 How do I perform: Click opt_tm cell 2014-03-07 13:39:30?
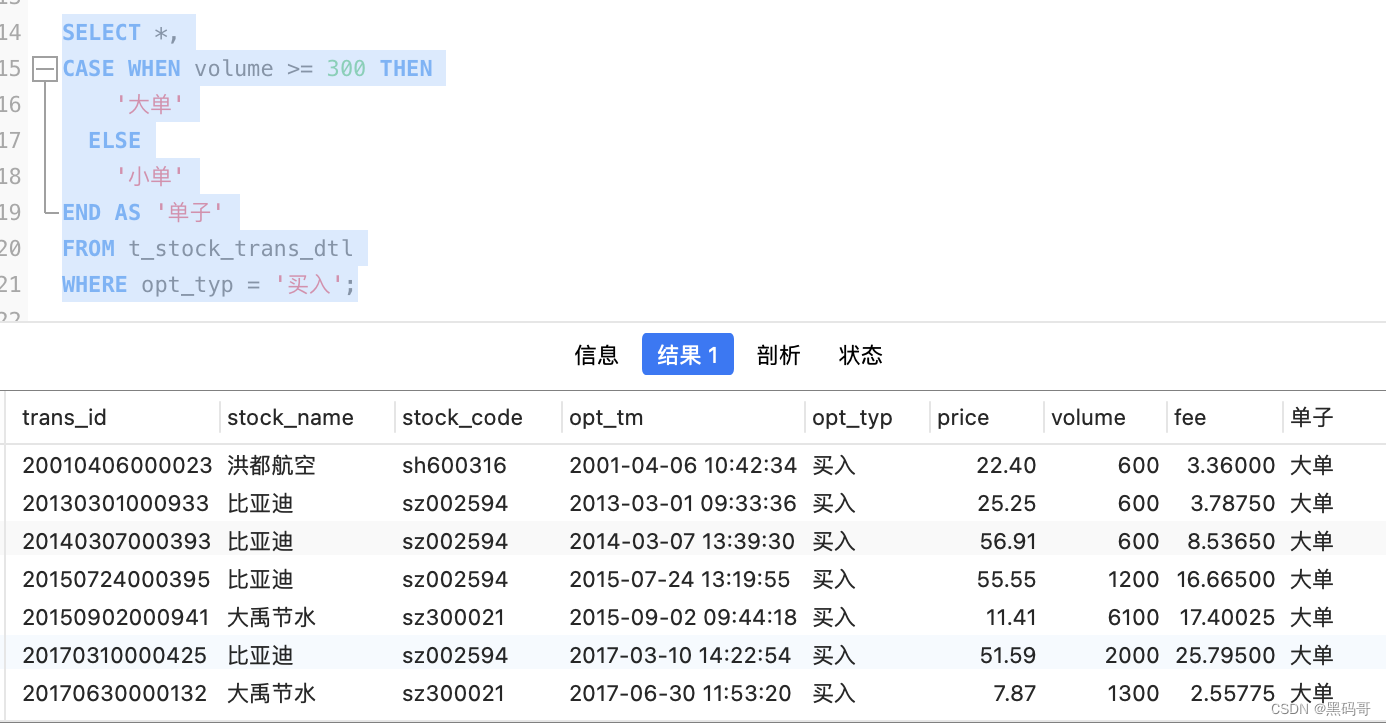(x=682, y=541)
